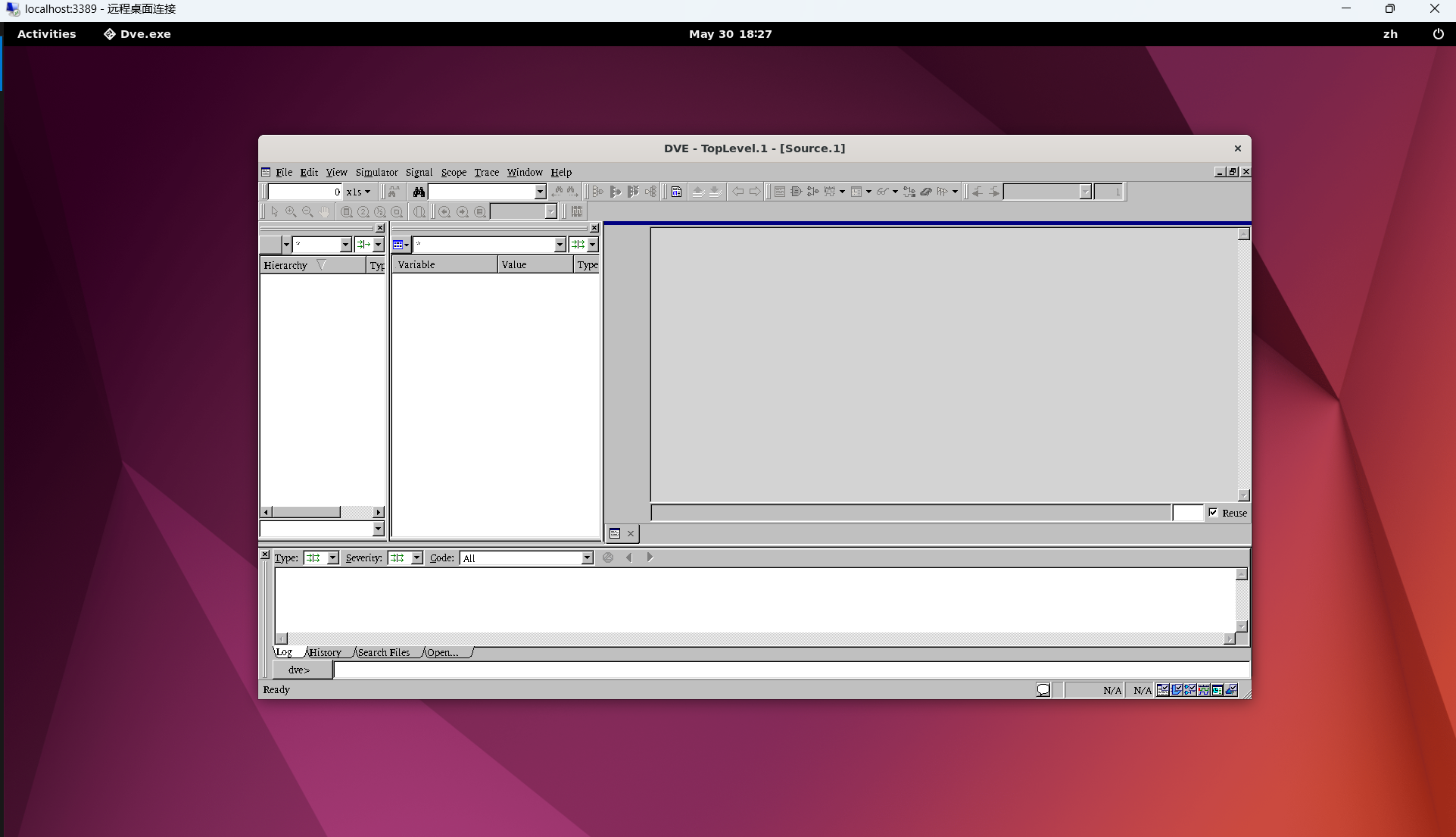1456x837 pixels.
Task: Click the dve> command input field
Action: tap(791, 670)
